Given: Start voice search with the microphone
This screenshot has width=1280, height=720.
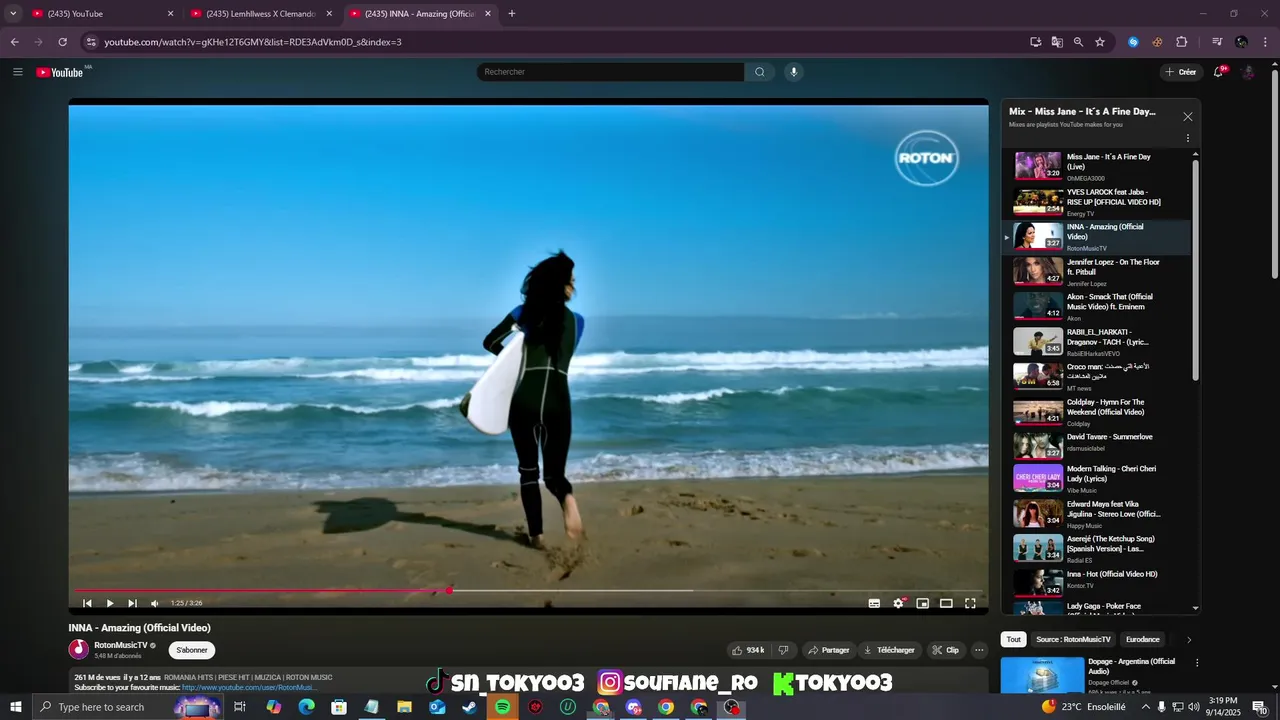Looking at the screenshot, I should pos(794,72).
